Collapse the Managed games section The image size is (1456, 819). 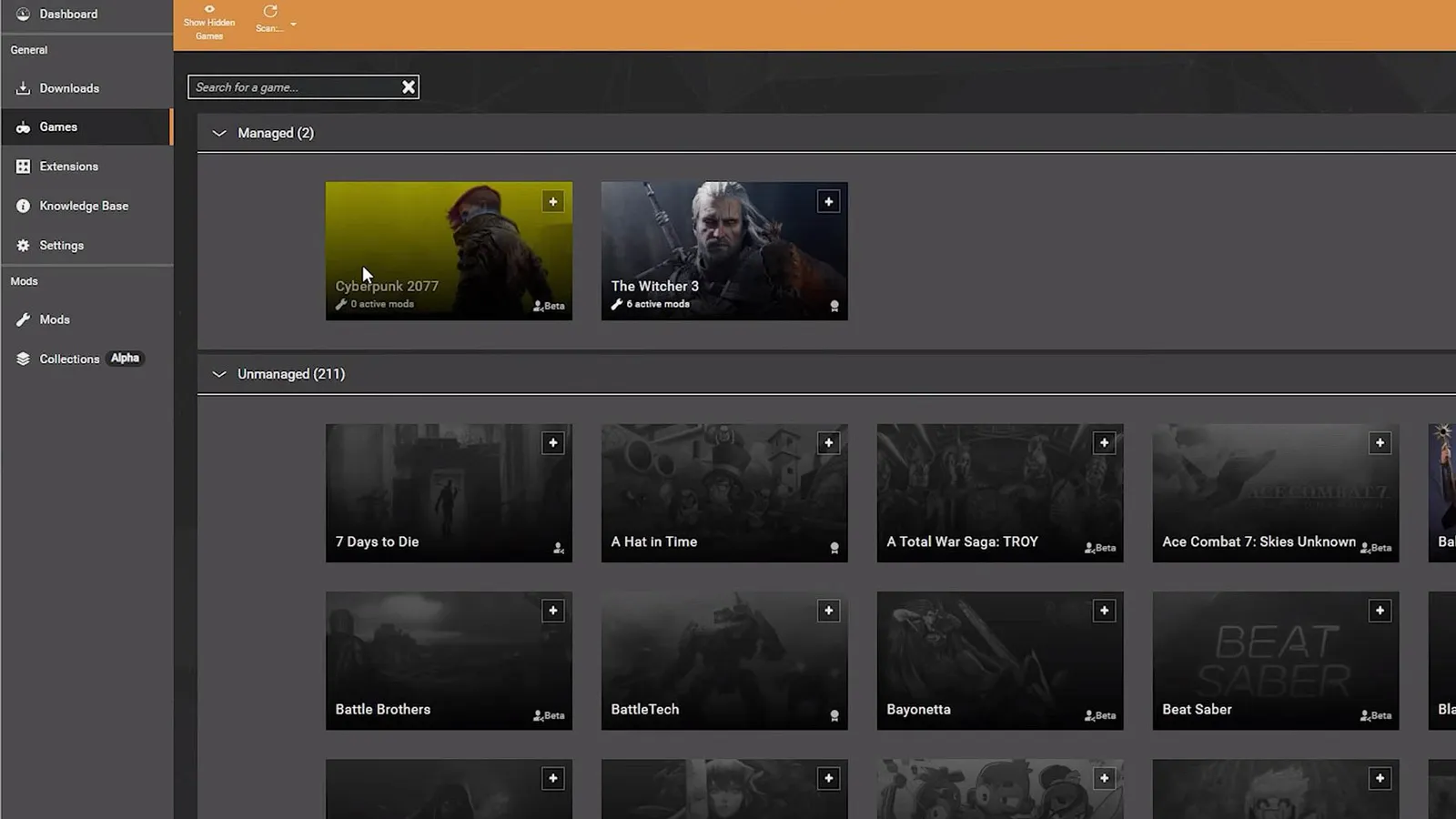click(x=219, y=134)
